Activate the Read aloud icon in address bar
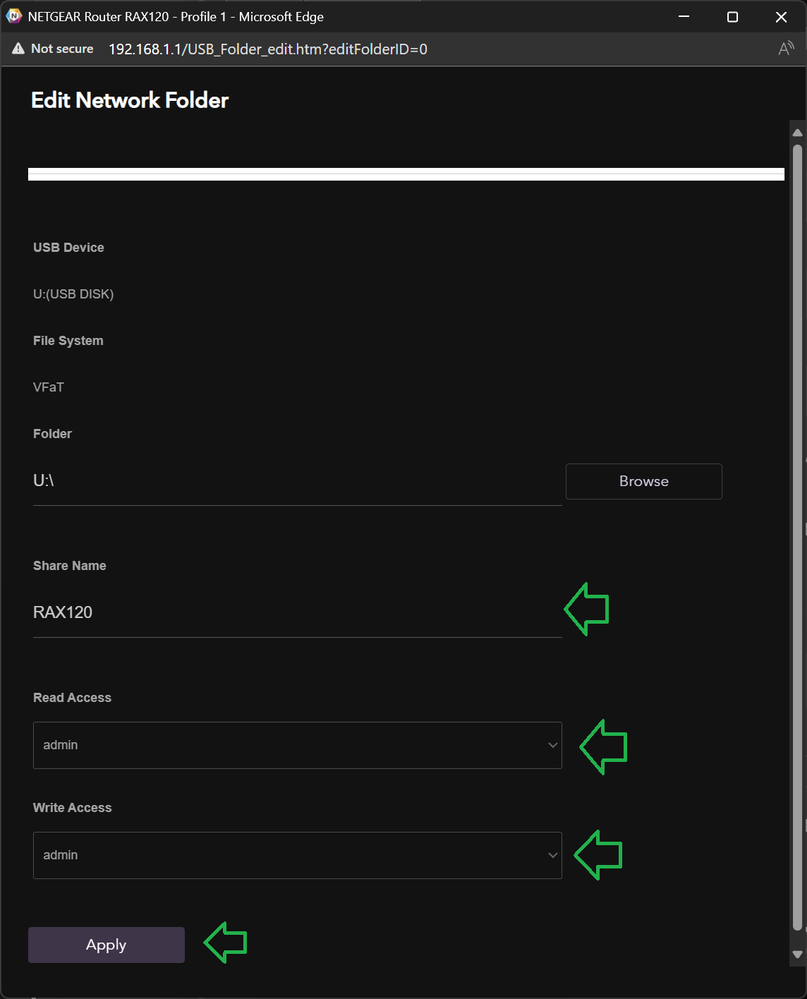Image resolution: width=807 pixels, height=999 pixels. pyautogui.click(x=786, y=48)
